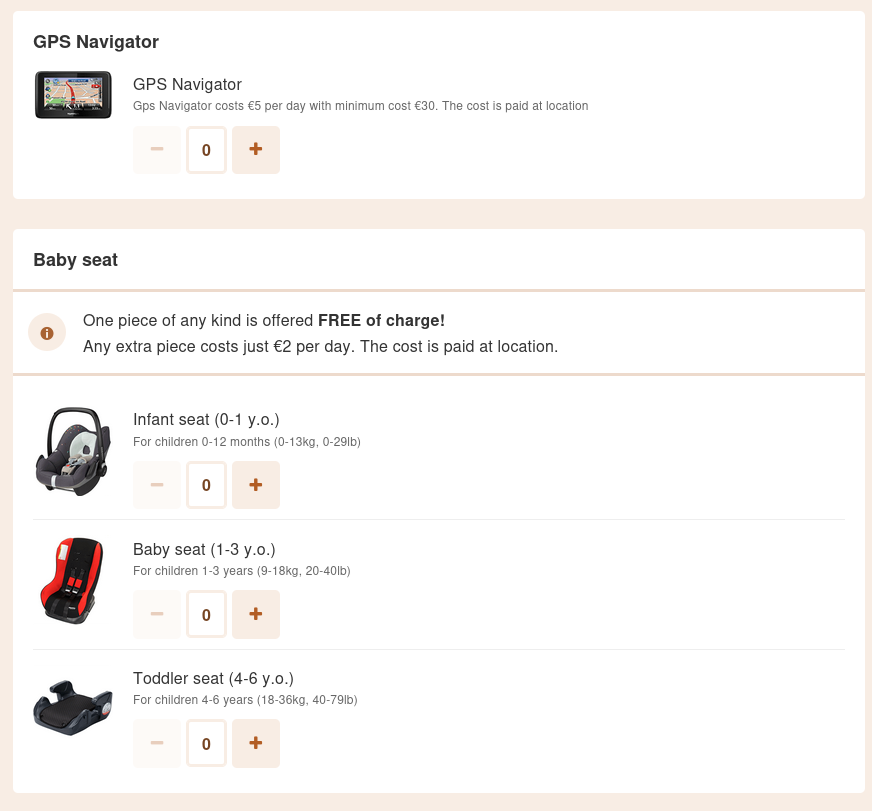Add one Infant seat with plus

256,484
